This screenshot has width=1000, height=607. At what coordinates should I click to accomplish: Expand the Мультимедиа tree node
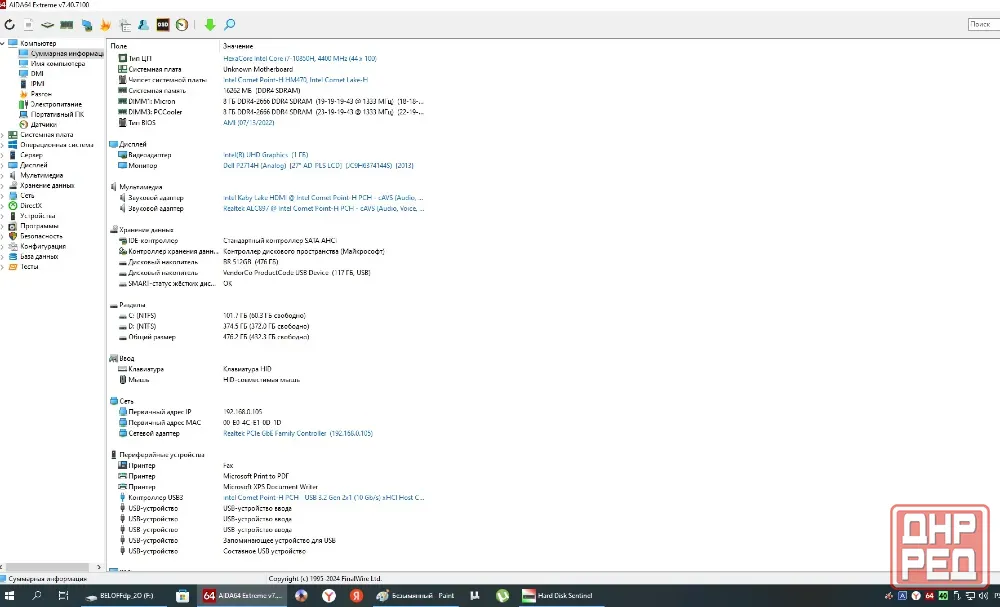pyautogui.click(x=3, y=175)
